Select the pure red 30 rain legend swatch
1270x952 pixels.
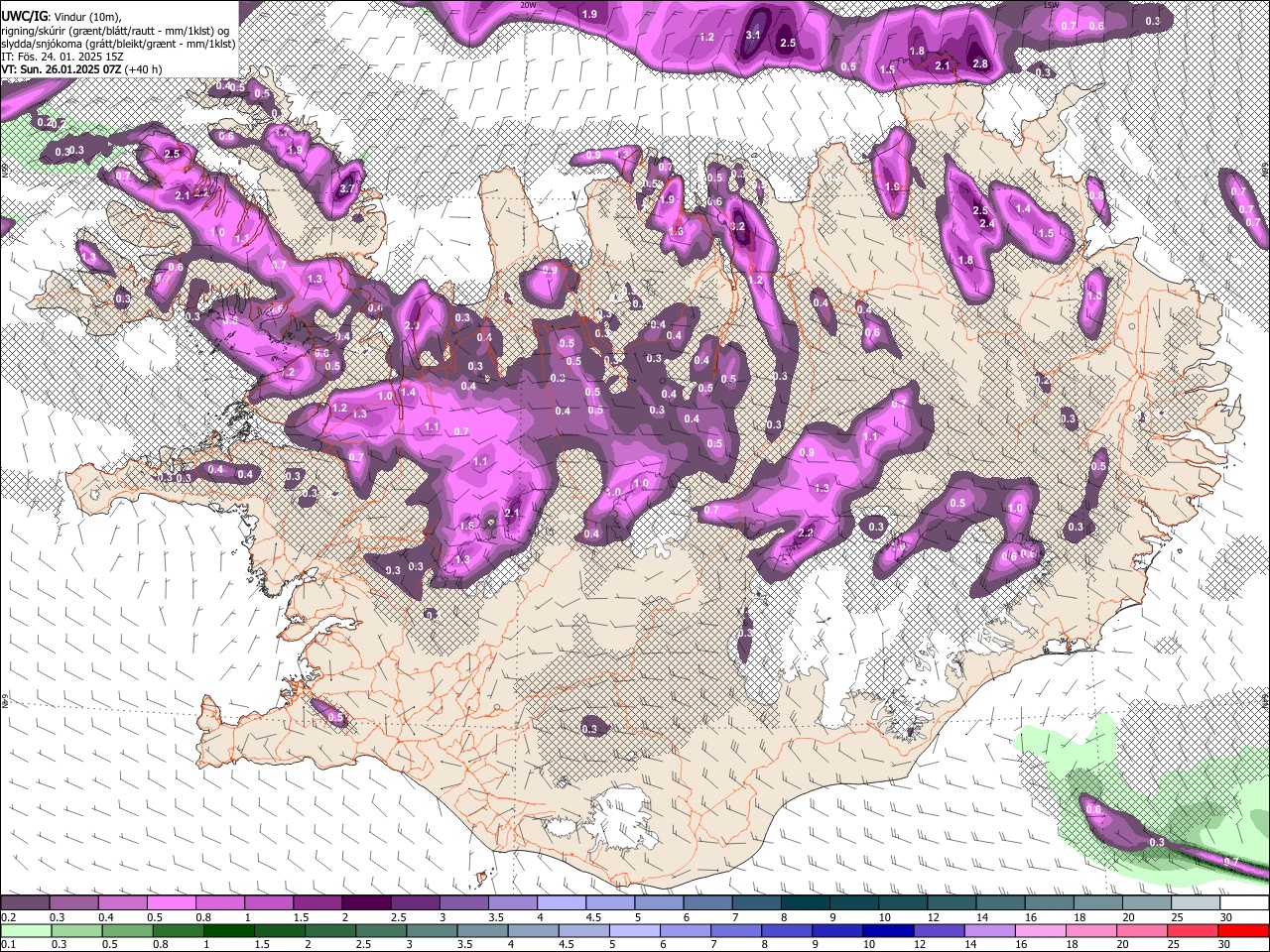[1242, 930]
